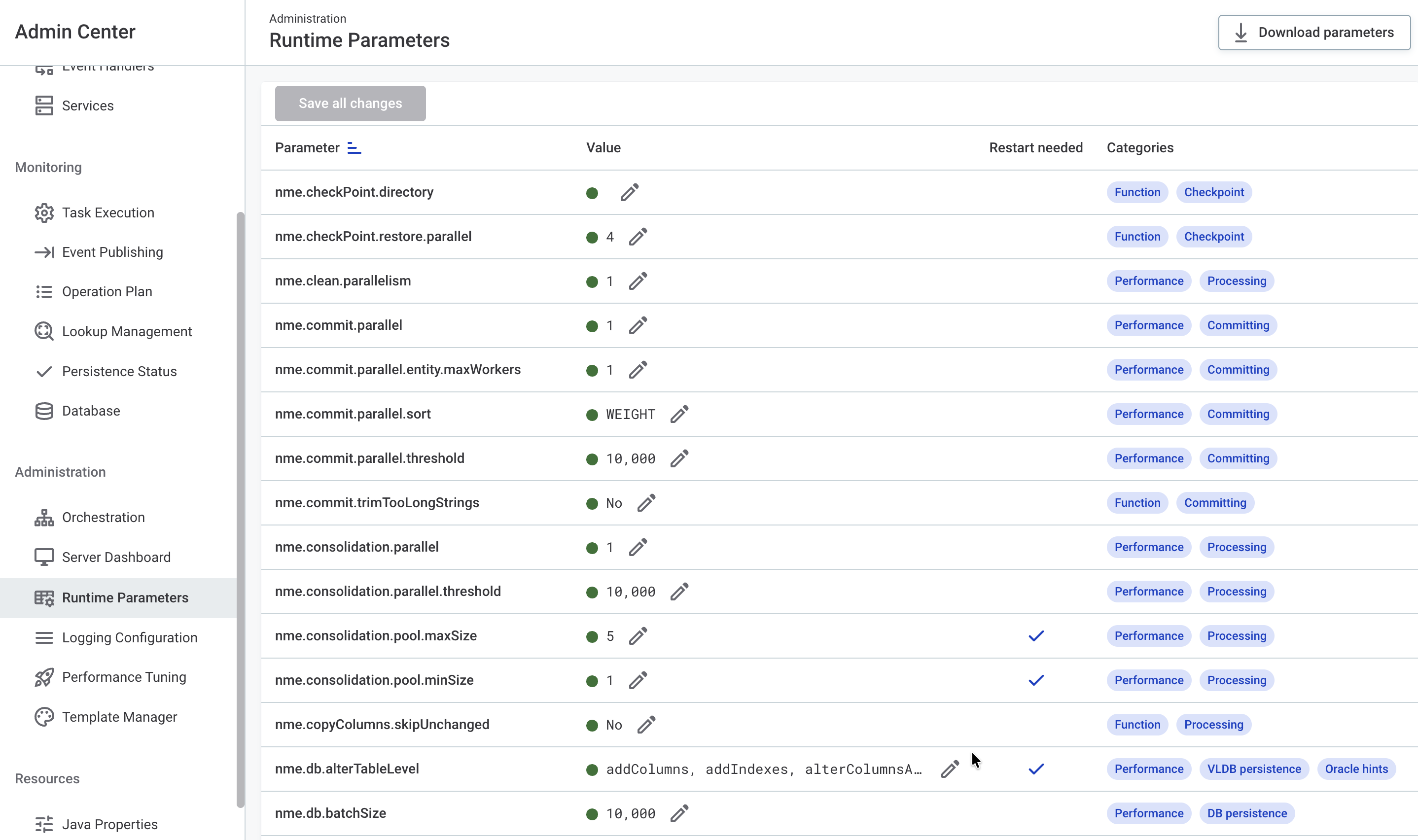Viewport: 1418px width, 840px height.
Task: Click Committing tag on nme.commit.trimTooLongStrings row
Action: pyautogui.click(x=1215, y=503)
